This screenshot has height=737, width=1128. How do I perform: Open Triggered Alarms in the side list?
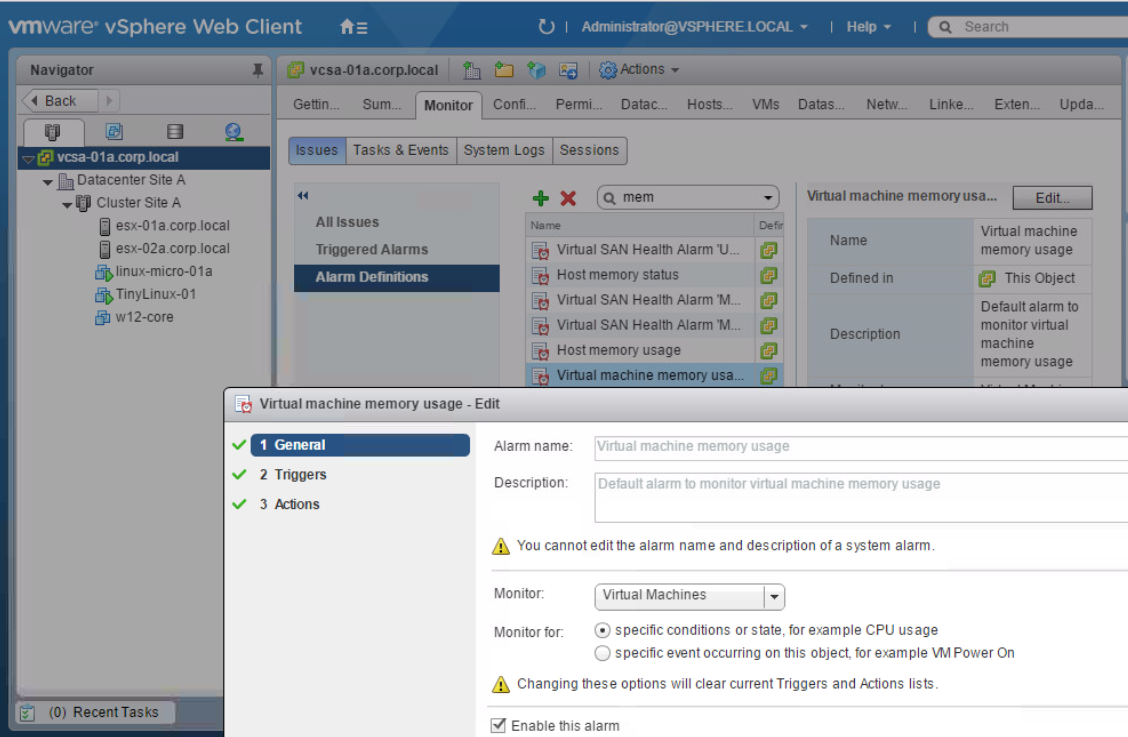tap(371, 250)
